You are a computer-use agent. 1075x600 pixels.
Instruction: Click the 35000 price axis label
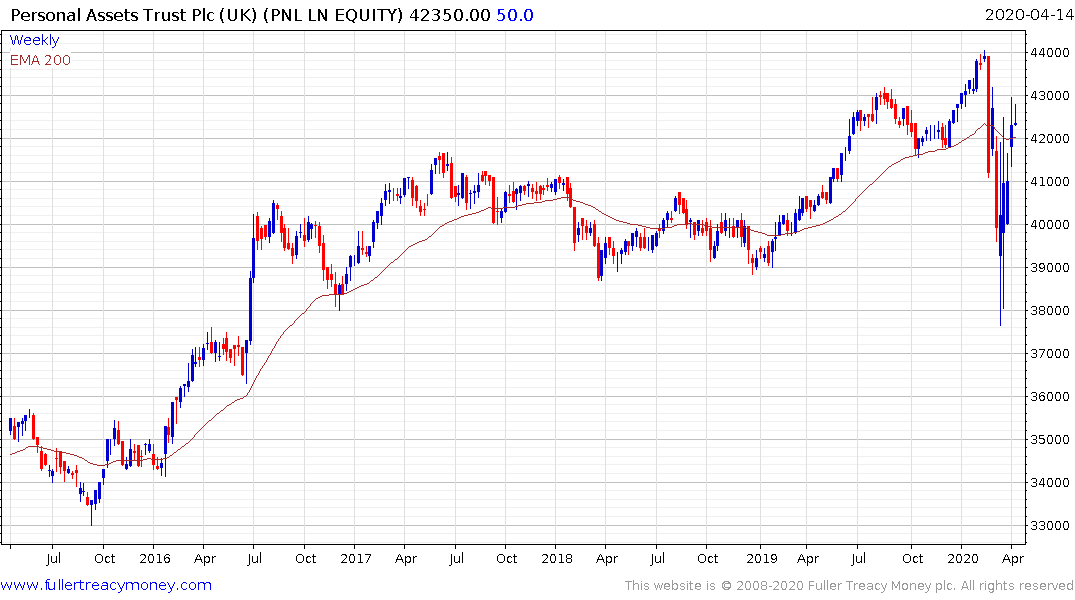pos(1050,440)
